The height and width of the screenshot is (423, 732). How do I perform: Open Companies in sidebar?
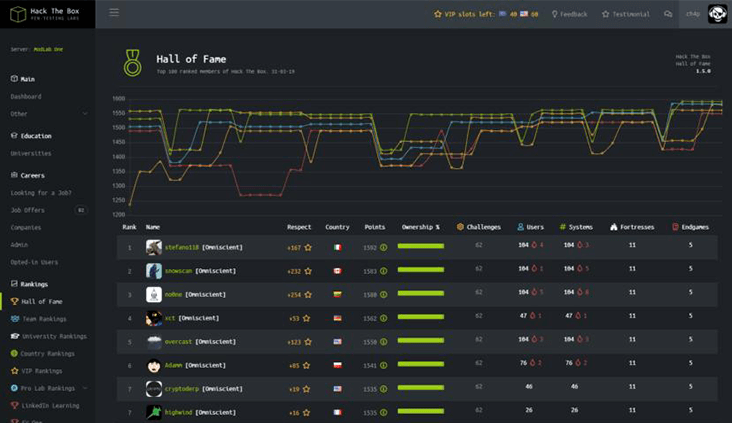point(26,228)
